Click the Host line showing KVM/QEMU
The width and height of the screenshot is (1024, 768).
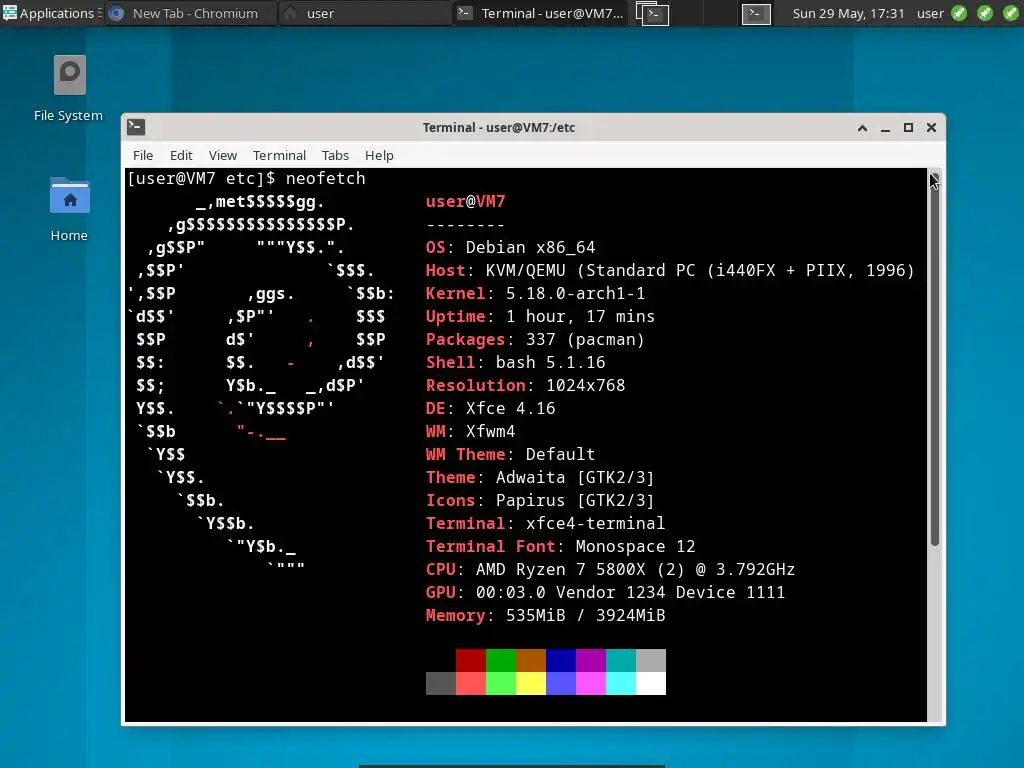(670, 270)
